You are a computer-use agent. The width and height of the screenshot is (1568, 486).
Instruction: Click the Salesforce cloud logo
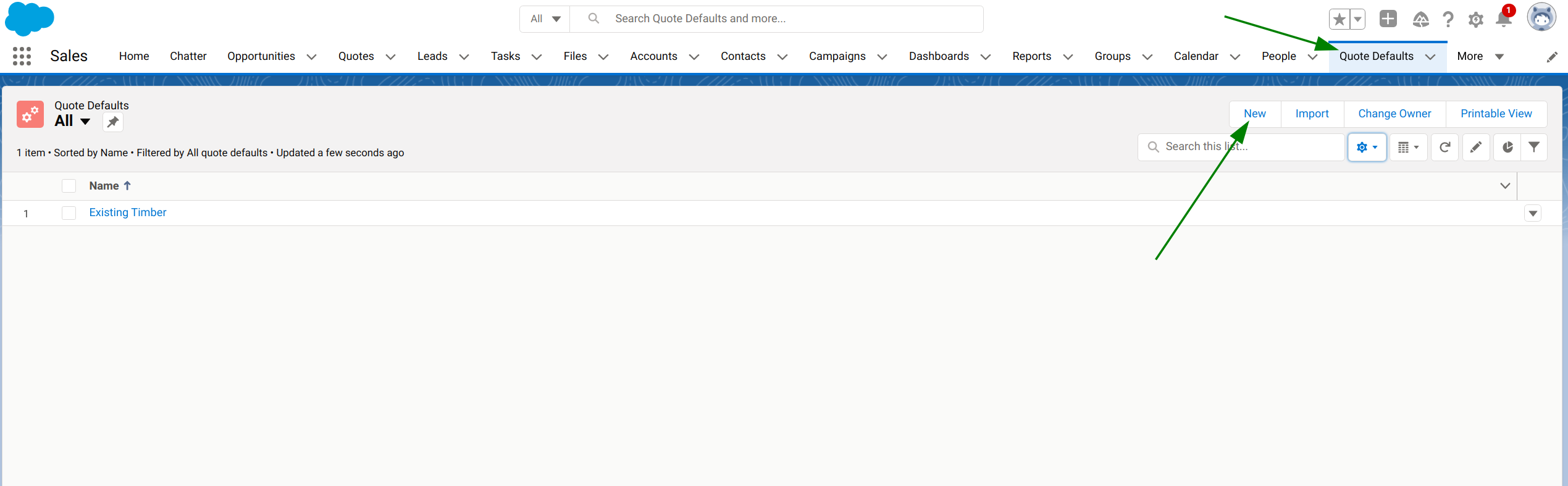(29, 19)
